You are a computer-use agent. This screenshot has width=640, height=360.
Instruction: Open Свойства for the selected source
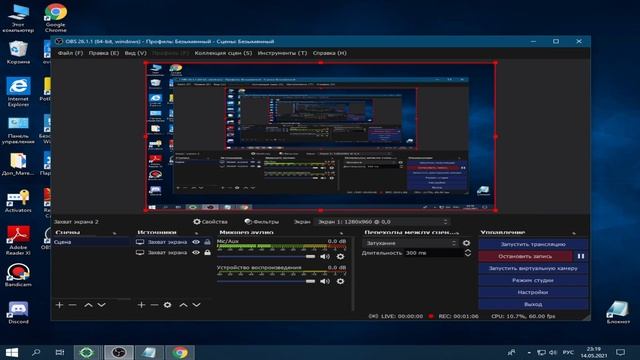[x=210, y=222]
